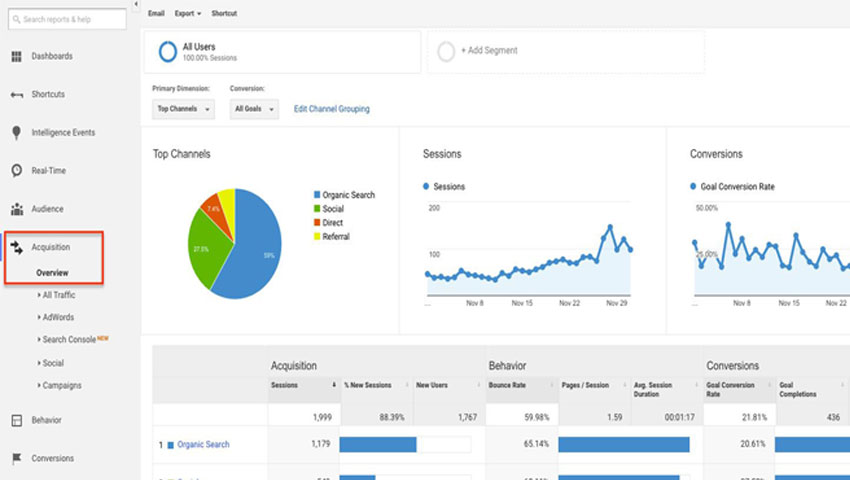Expand the AdWords submenu item
The image size is (850, 480).
pos(57,317)
